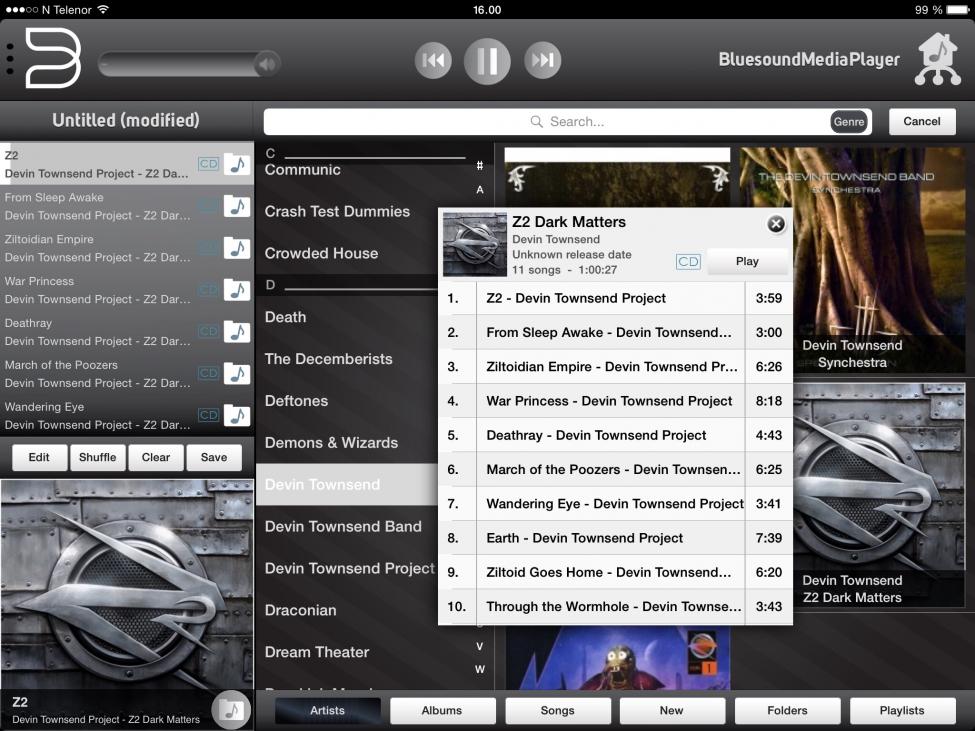Edit the current playlist
The width and height of the screenshot is (975, 731).
tap(39, 457)
